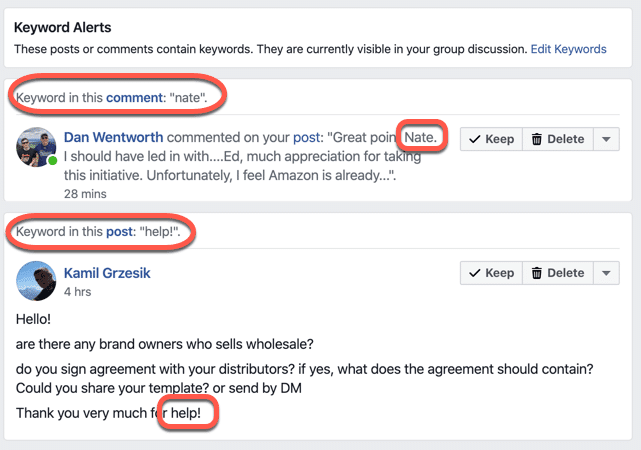The image size is (641, 450).
Task: Click the checkmark icon on Kamil's Keep button
Action: [x=475, y=273]
